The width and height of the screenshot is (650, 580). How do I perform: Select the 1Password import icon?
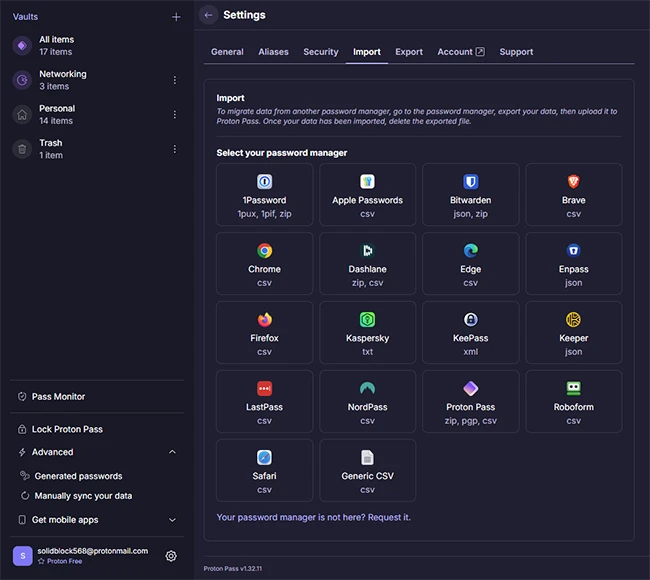[x=264, y=182]
